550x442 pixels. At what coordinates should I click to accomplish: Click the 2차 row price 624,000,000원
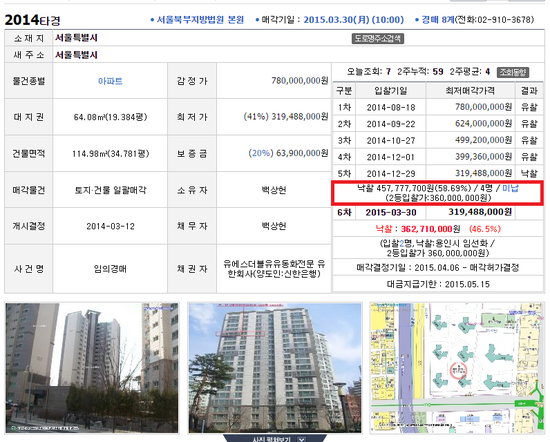(483, 123)
